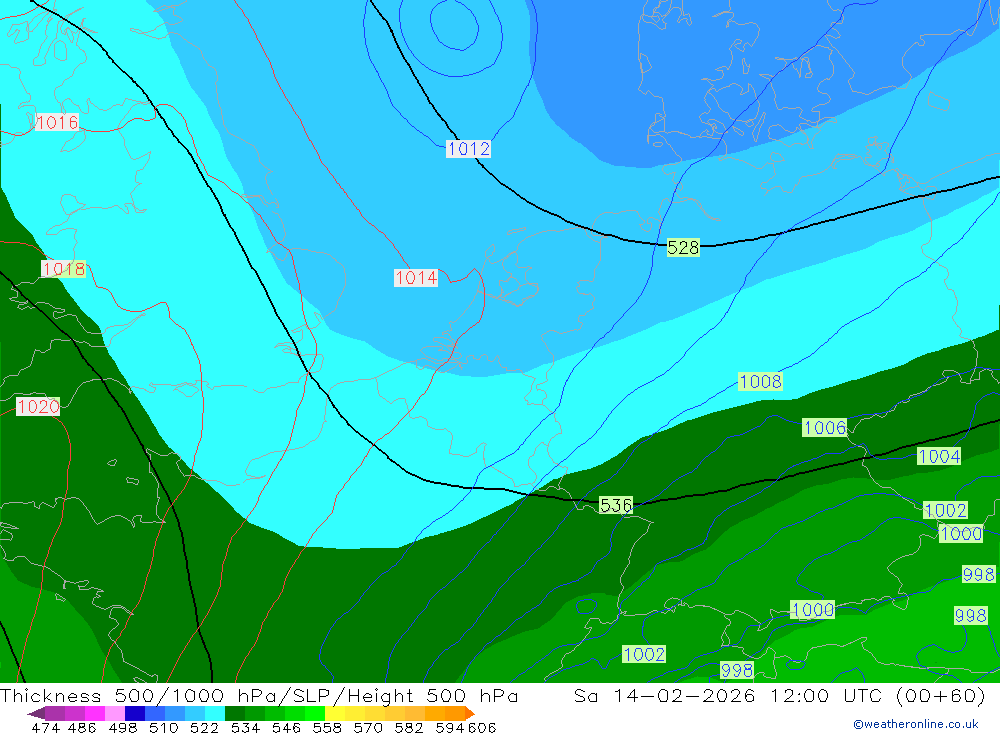Click legend value 474
This screenshot has height=733, width=1000.
tap(45, 727)
